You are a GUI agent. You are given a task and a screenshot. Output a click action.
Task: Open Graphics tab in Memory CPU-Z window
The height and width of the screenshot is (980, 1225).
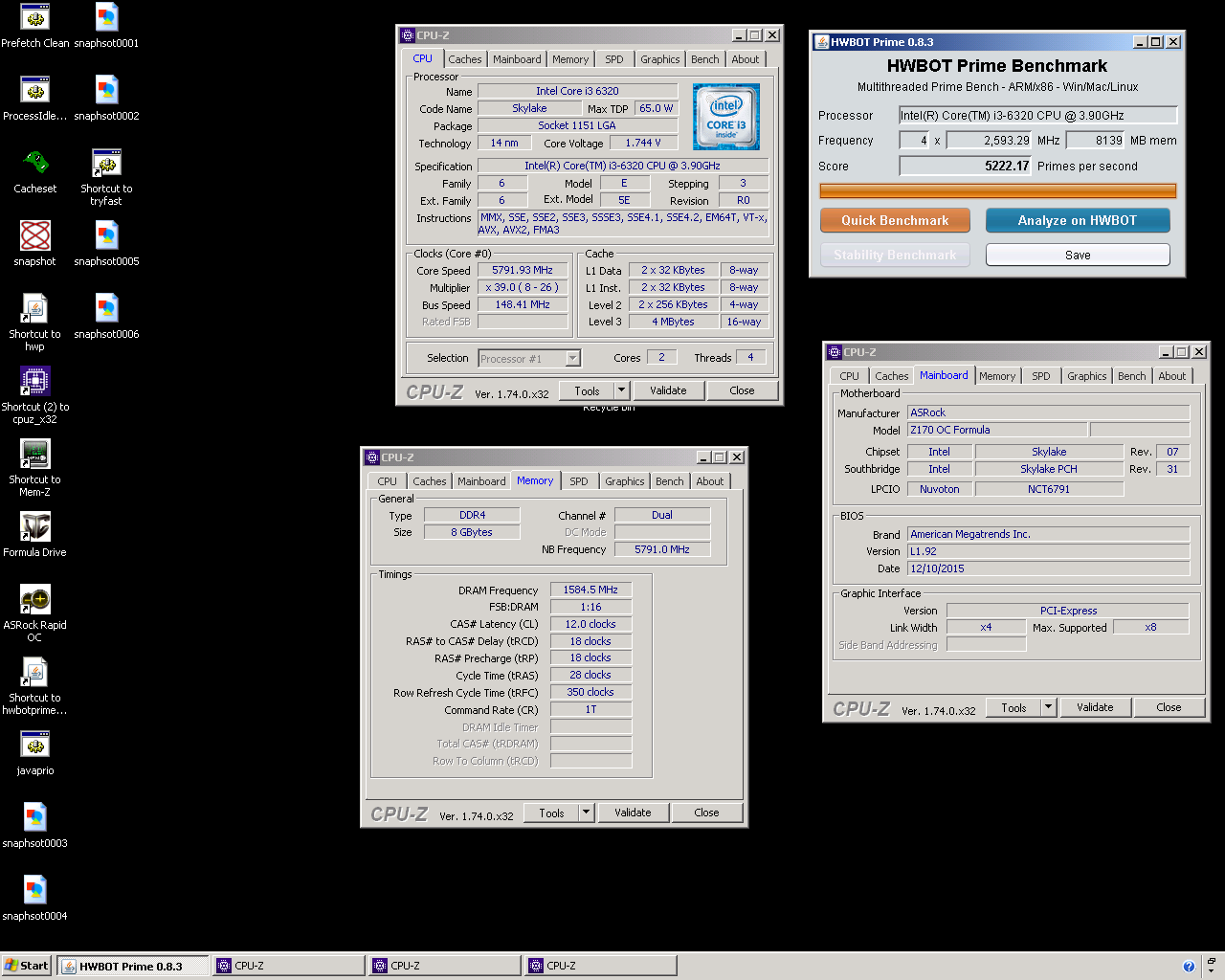tap(624, 481)
